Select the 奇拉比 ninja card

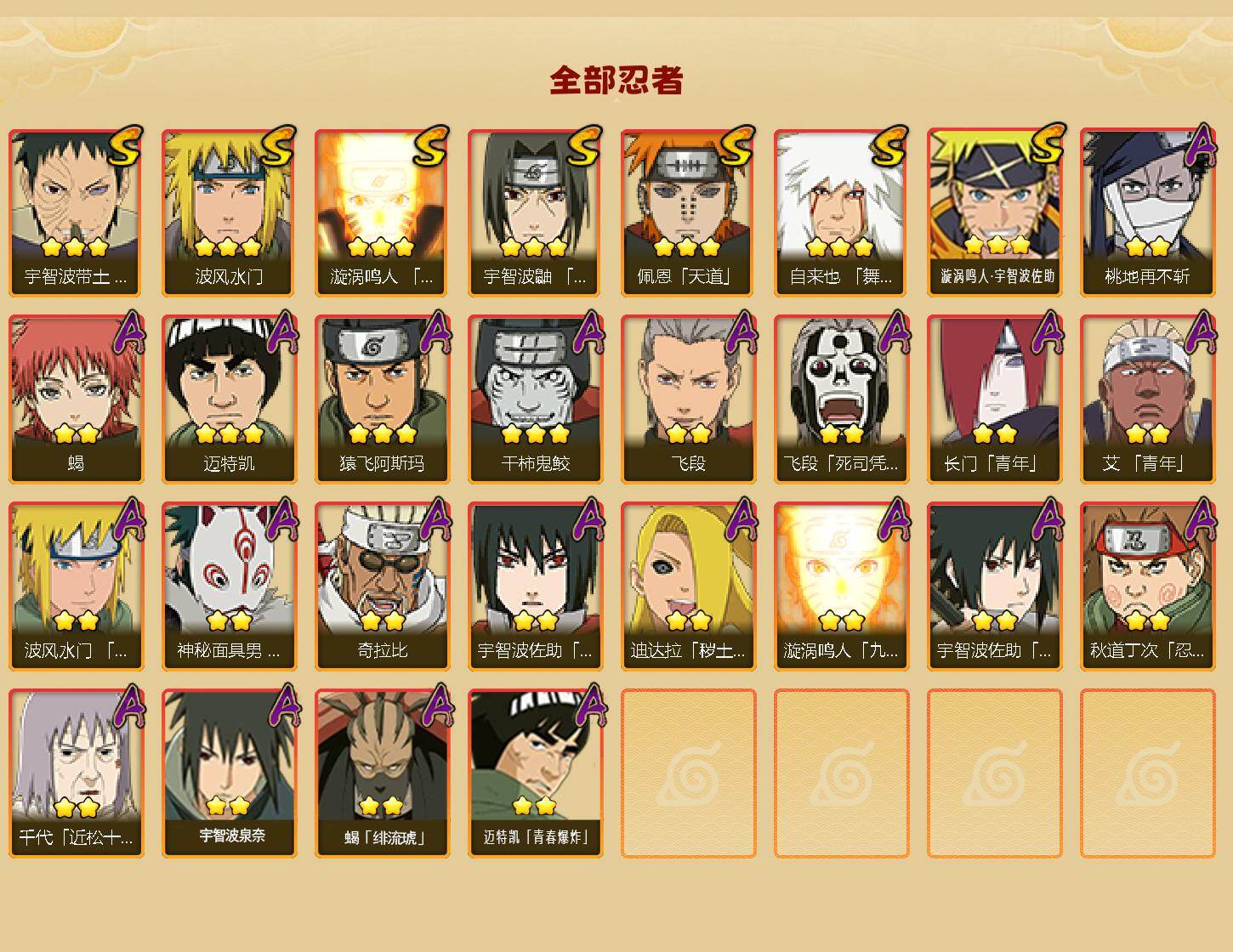click(382, 586)
